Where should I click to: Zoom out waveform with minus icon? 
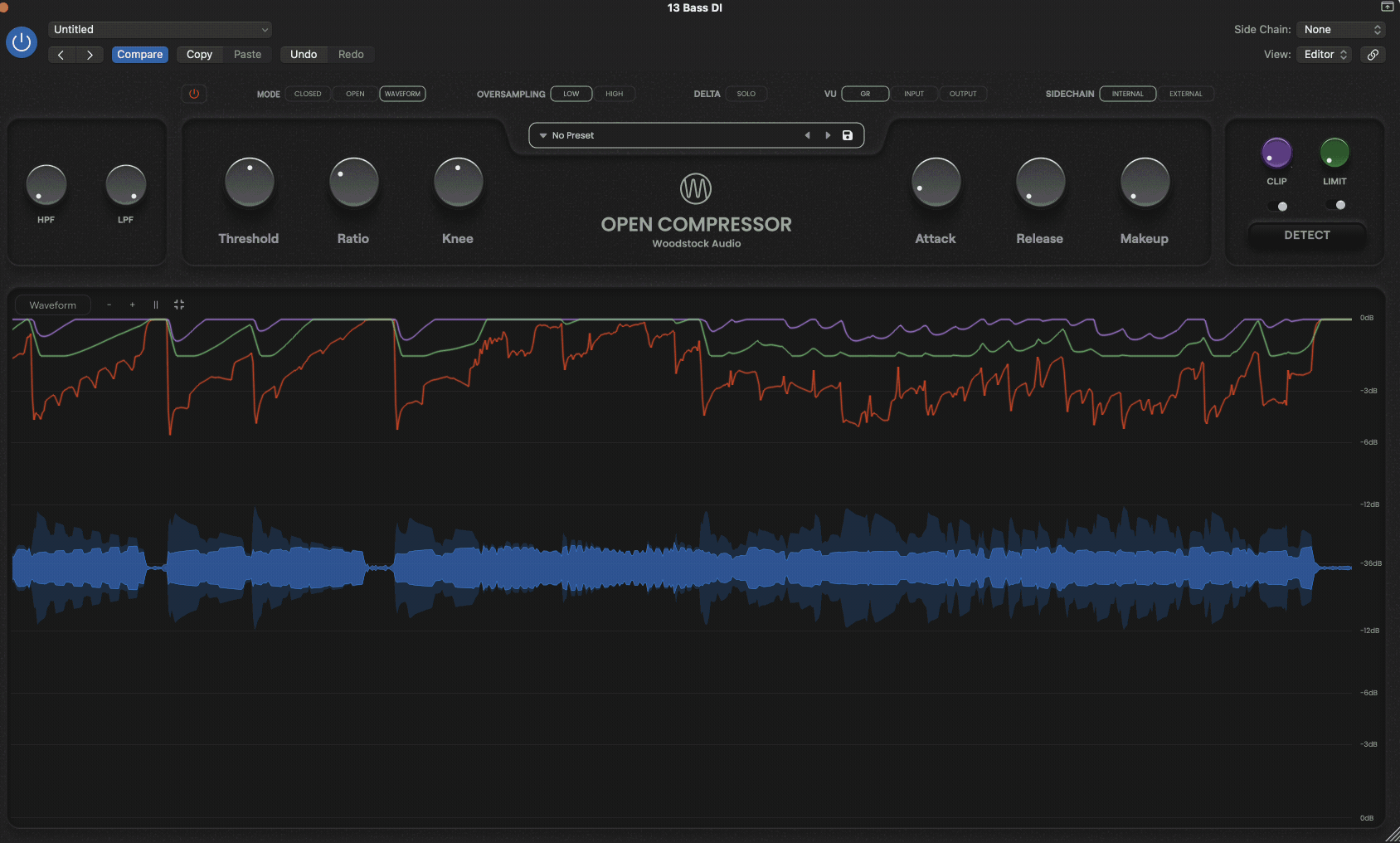(109, 305)
